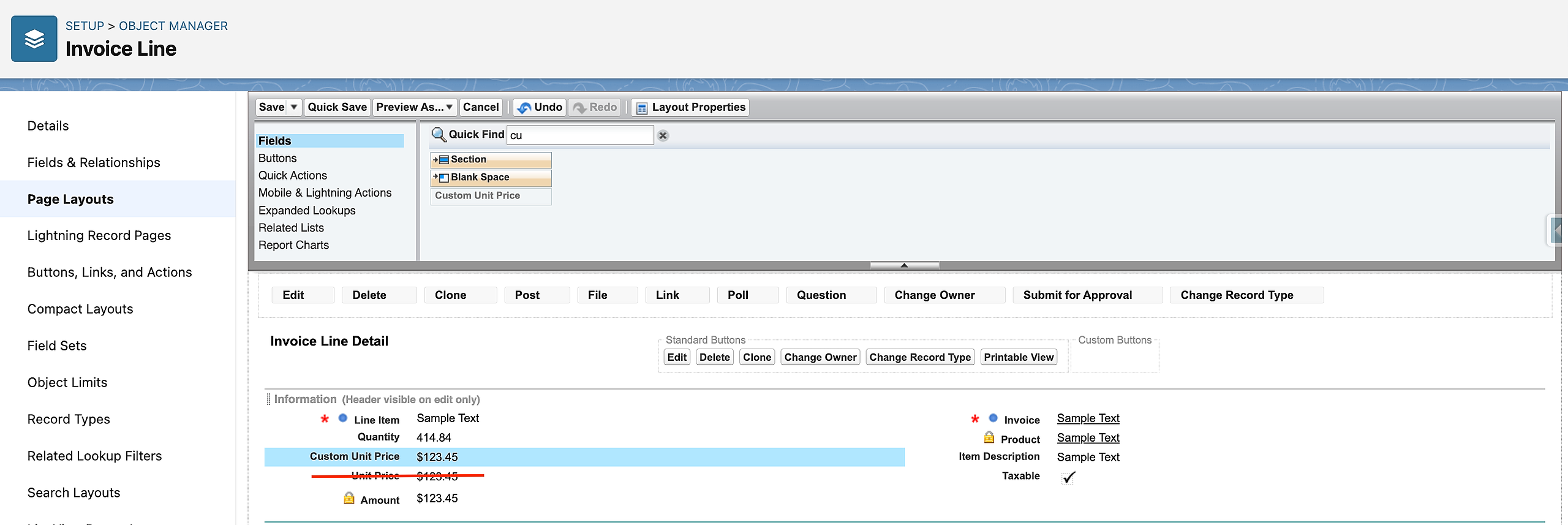Go to OBJECT MANAGER via the breadcrumb

(173, 26)
